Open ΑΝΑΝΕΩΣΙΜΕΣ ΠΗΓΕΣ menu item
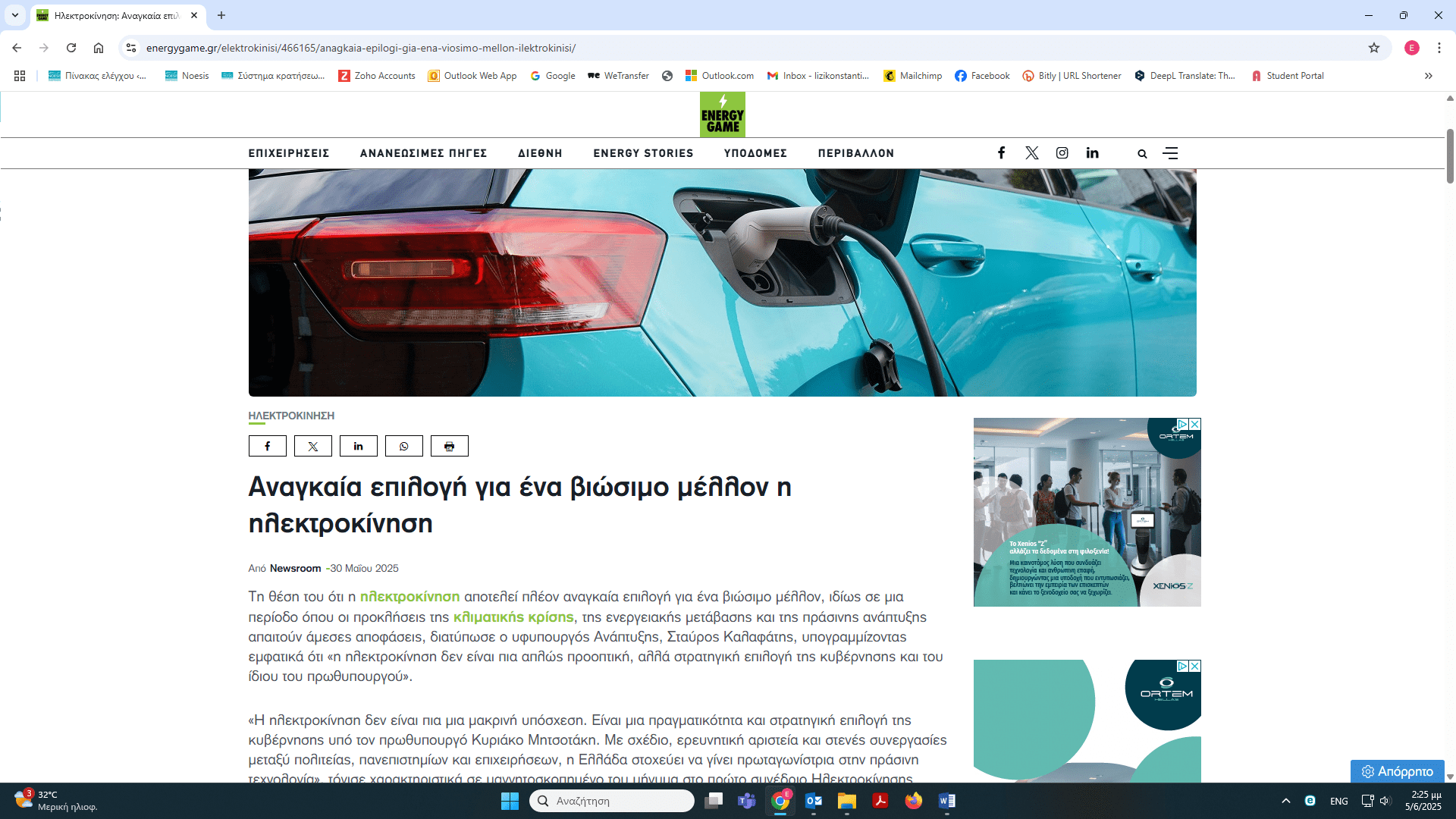The height and width of the screenshot is (819, 1456). tap(423, 153)
